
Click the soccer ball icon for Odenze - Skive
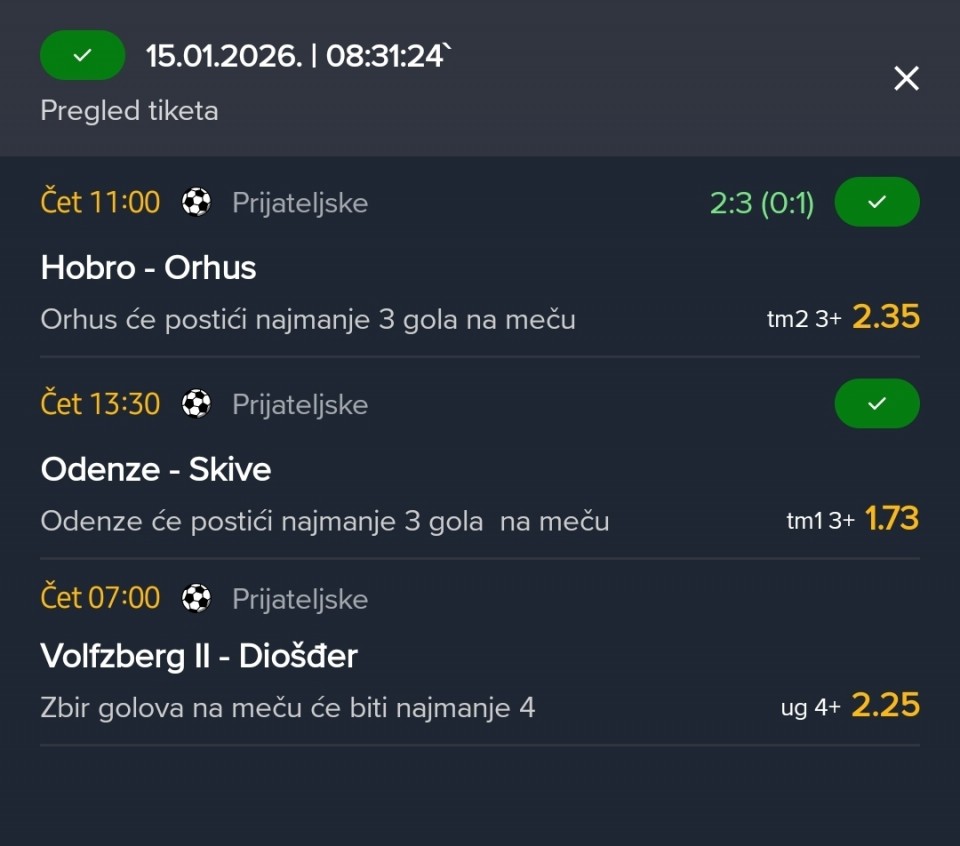[196, 404]
